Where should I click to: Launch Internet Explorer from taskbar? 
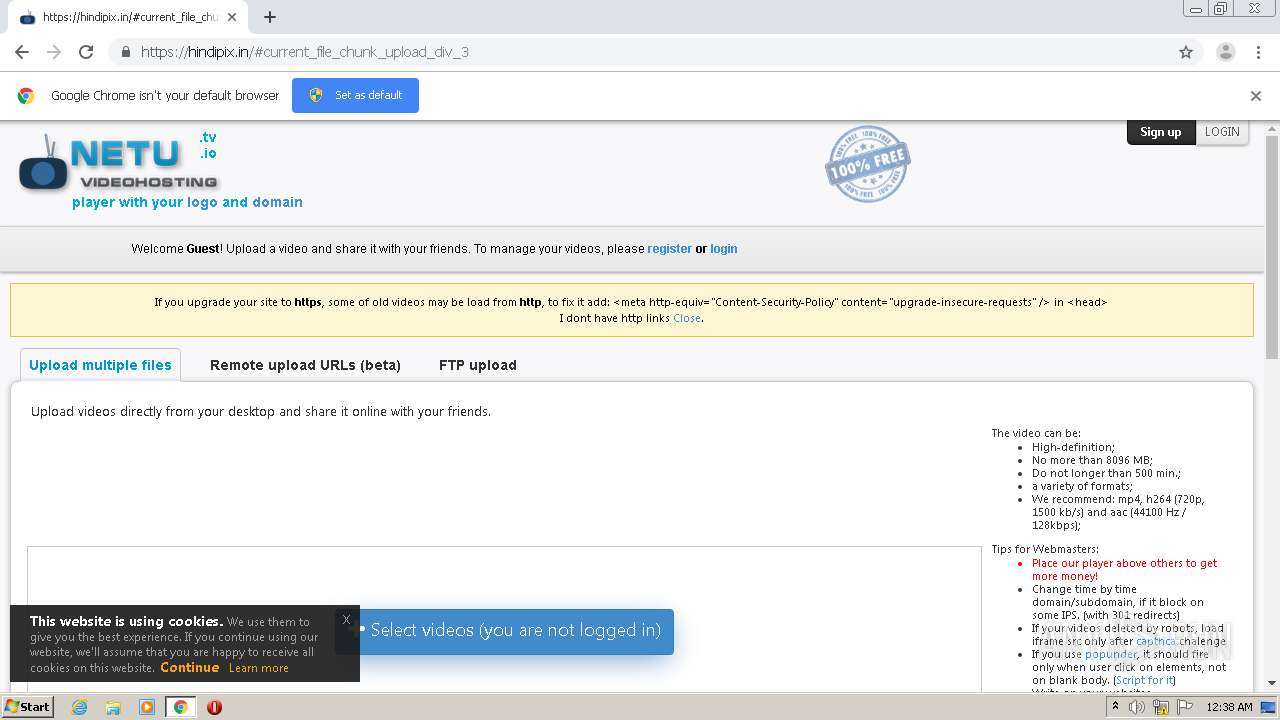(79, 707)
